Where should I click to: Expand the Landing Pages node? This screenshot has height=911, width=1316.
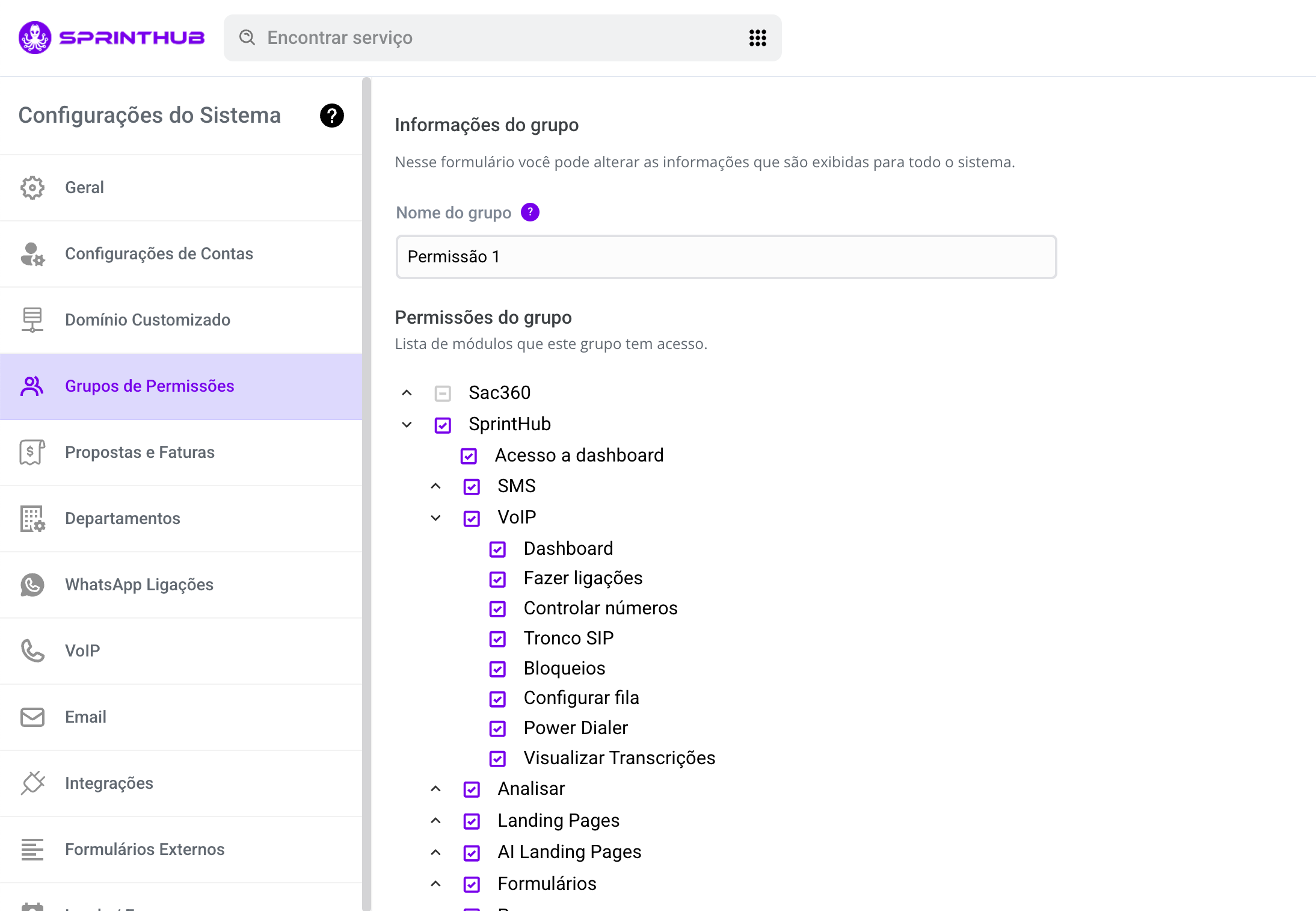(435, 821)
